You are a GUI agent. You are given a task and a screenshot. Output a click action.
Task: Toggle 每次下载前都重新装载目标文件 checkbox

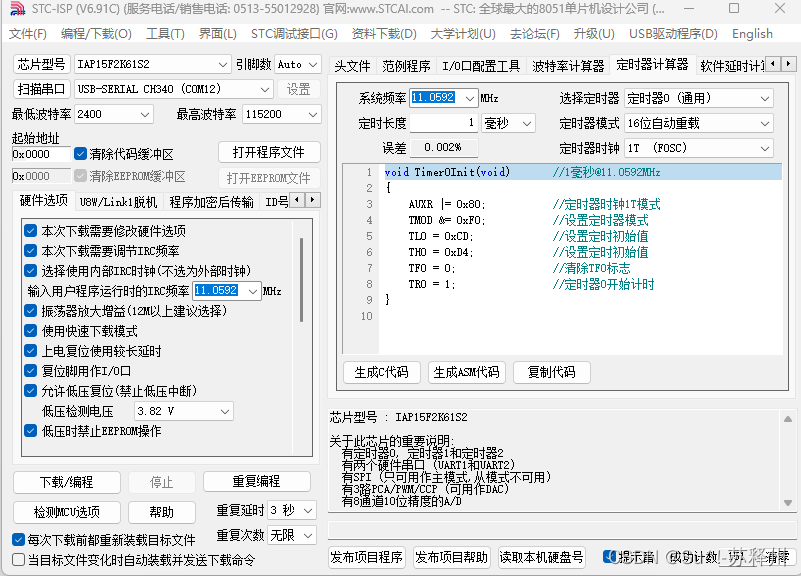[x=18, y=540]
